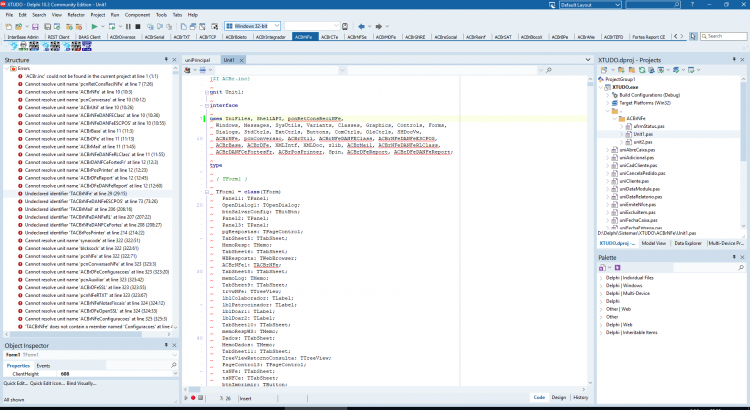Screen dimensions: 750x410
Task: Click the blue Back navigation arrow
Action: (361, 26)
